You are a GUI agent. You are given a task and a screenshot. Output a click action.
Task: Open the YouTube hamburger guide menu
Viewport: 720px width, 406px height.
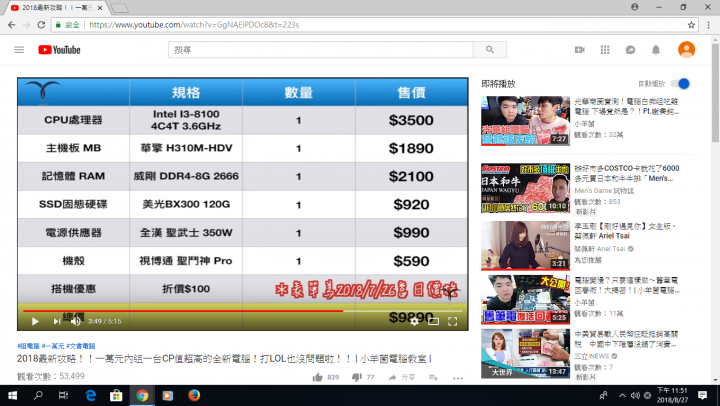click(x=19, y=50)
